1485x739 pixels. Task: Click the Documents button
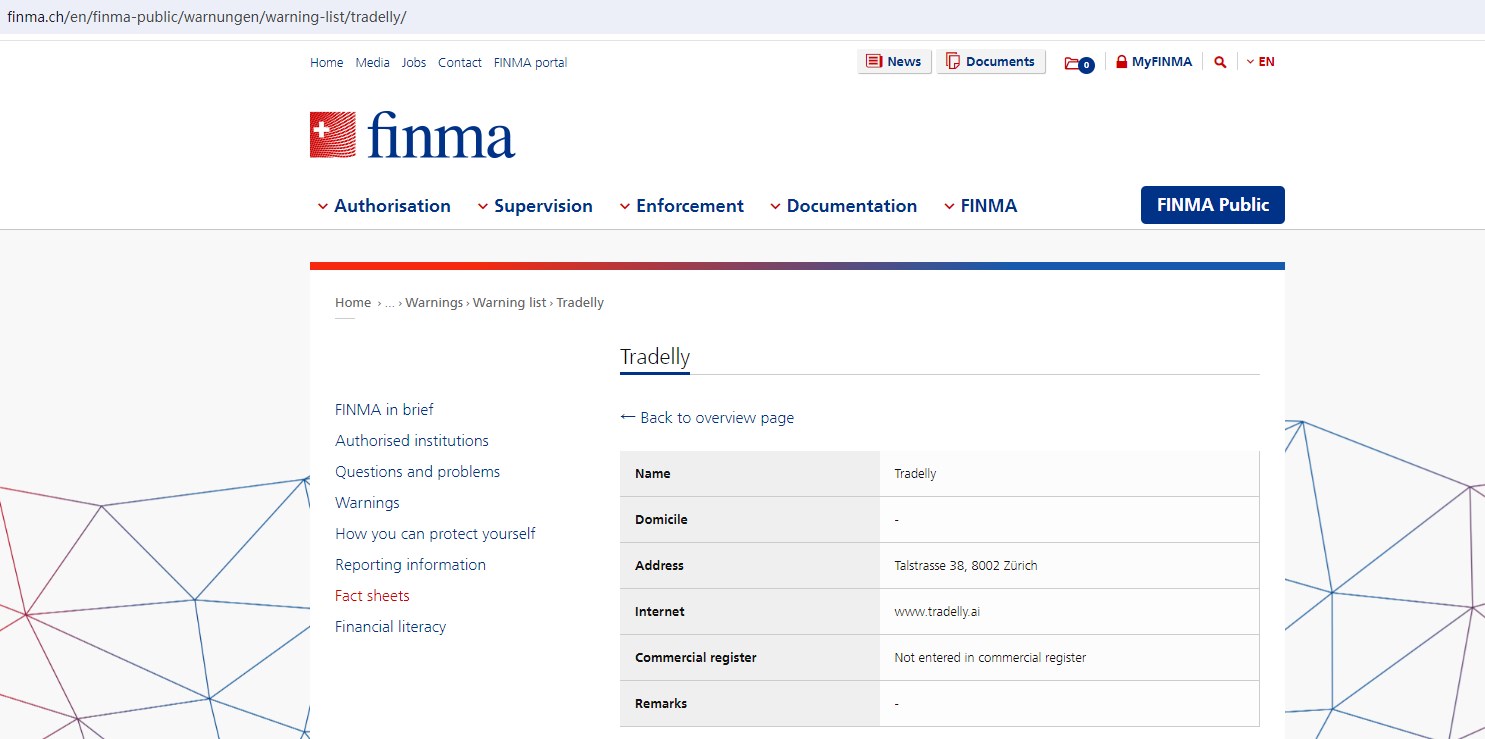[x=991, y=62]
